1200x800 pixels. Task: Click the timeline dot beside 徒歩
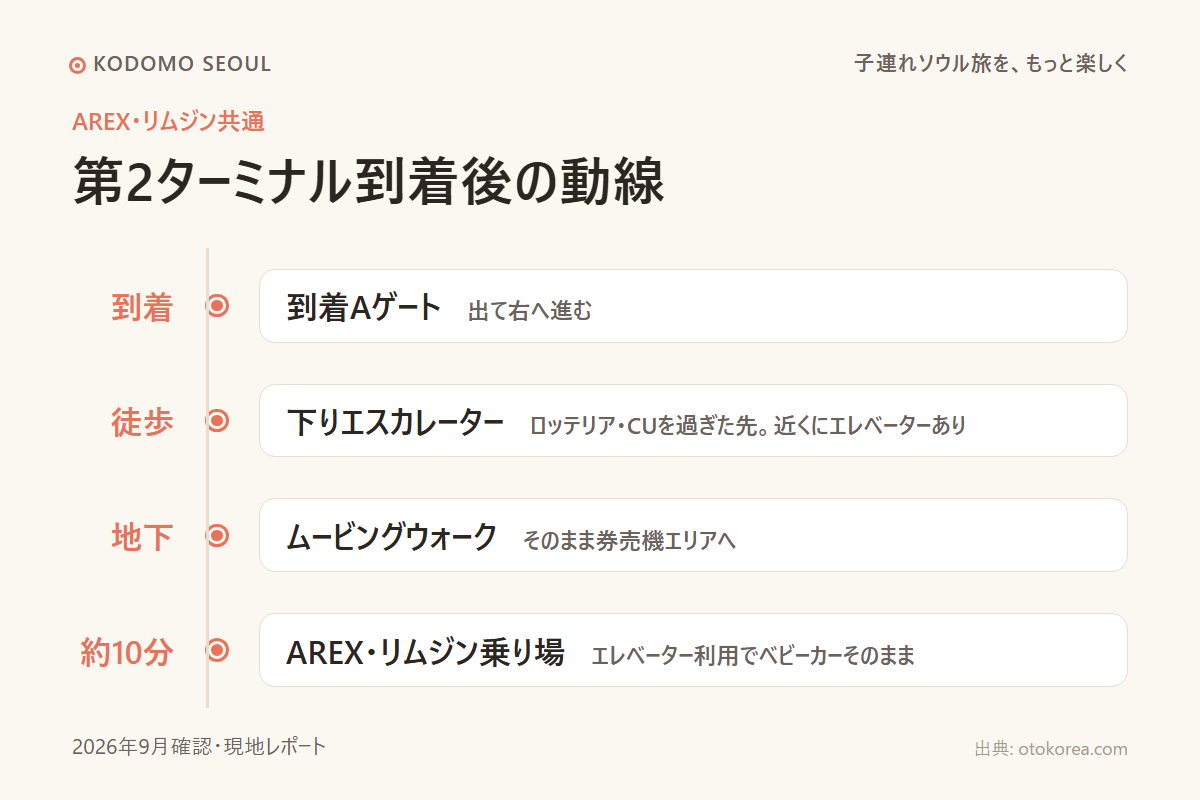point(218,421)
